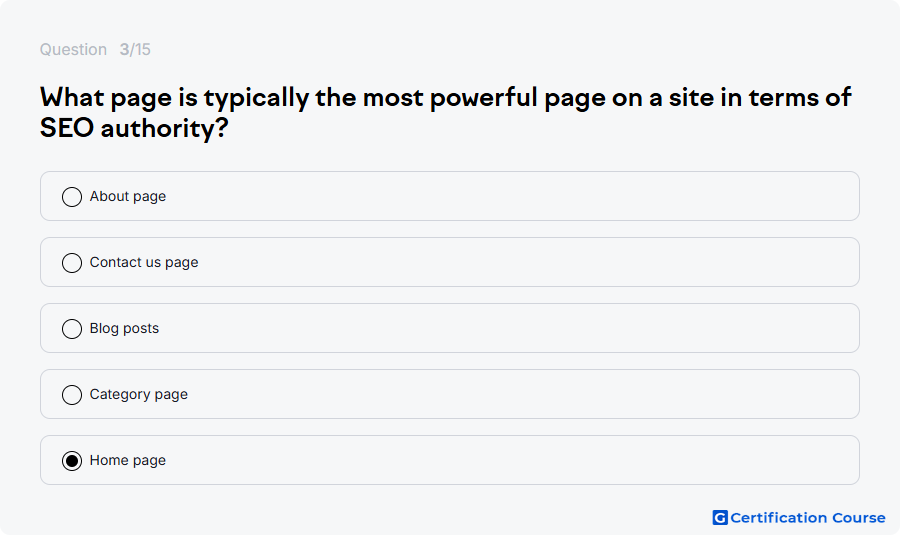Click the blue G logo icon
The width and height of the screenshot is (900, 535).
coord(720,518)
